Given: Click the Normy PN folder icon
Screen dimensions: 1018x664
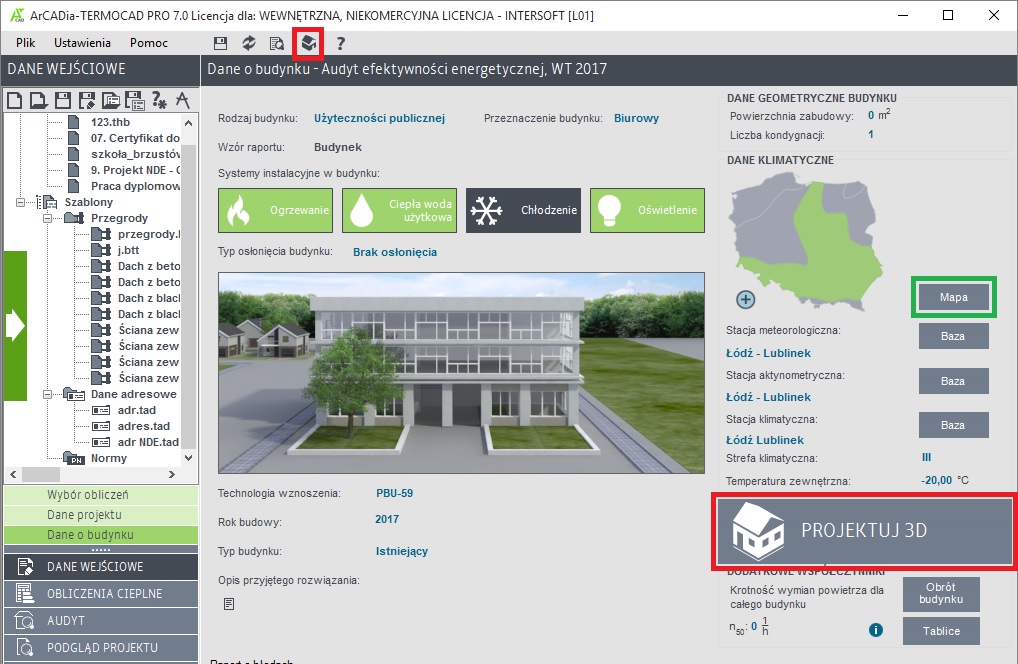Looking at the screenshot, I should point(74,458).
